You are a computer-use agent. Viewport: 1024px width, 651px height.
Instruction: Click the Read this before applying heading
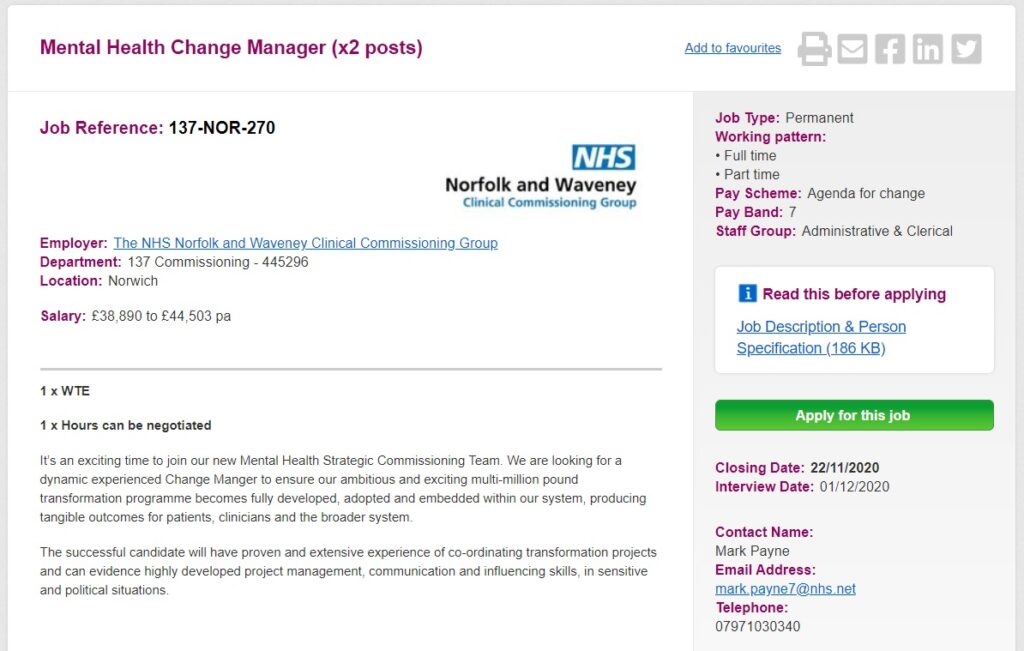point(854,294)
